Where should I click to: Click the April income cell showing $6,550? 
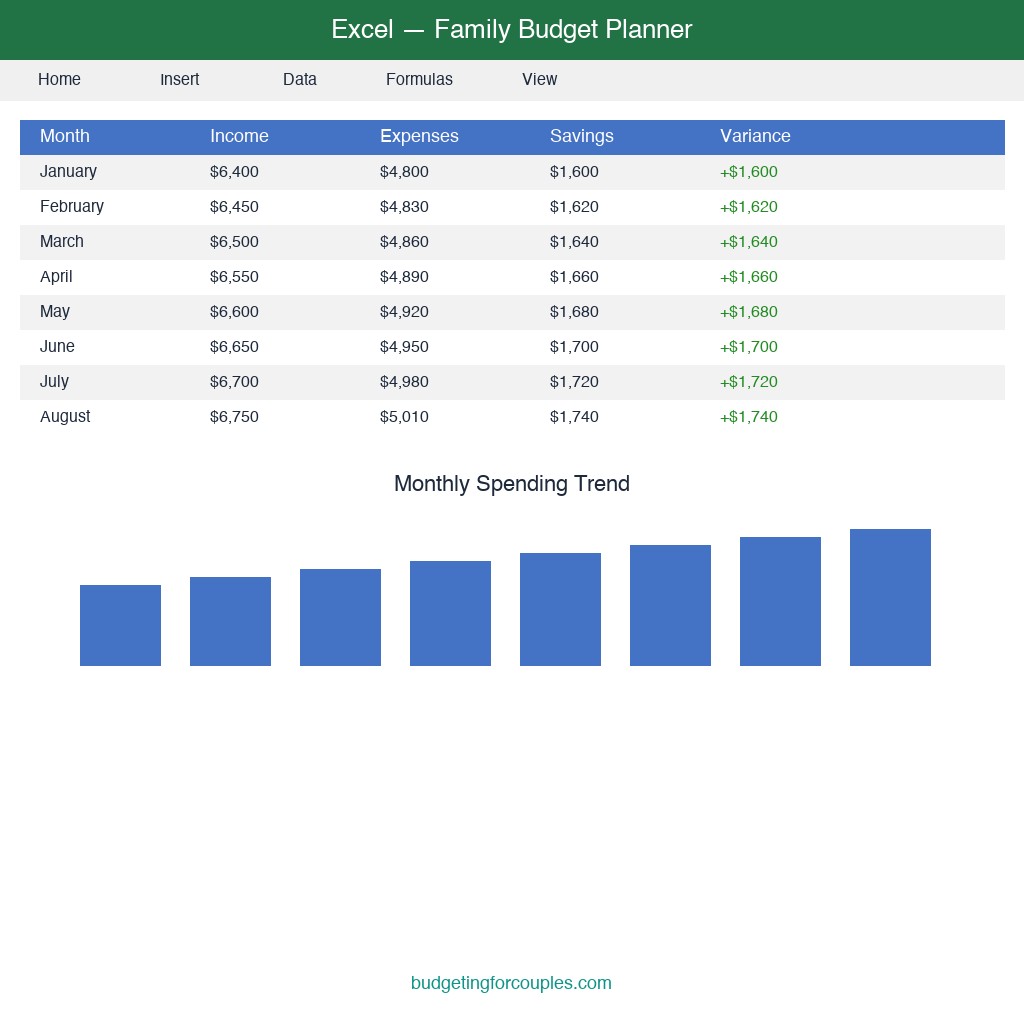click(234, 276)
